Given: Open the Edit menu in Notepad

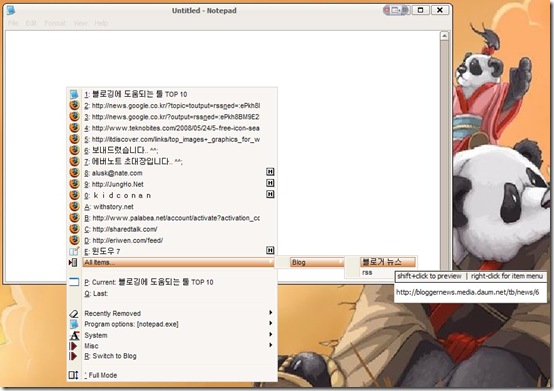Looking at the screenshot, I should pos(31,23).
